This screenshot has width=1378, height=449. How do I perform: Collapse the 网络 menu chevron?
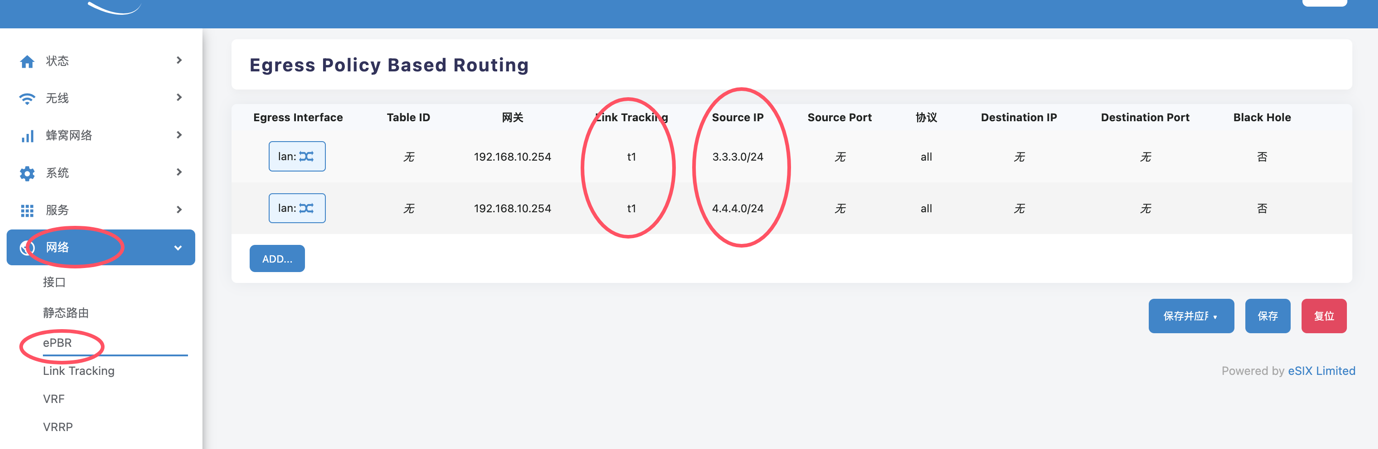[178, 248]
